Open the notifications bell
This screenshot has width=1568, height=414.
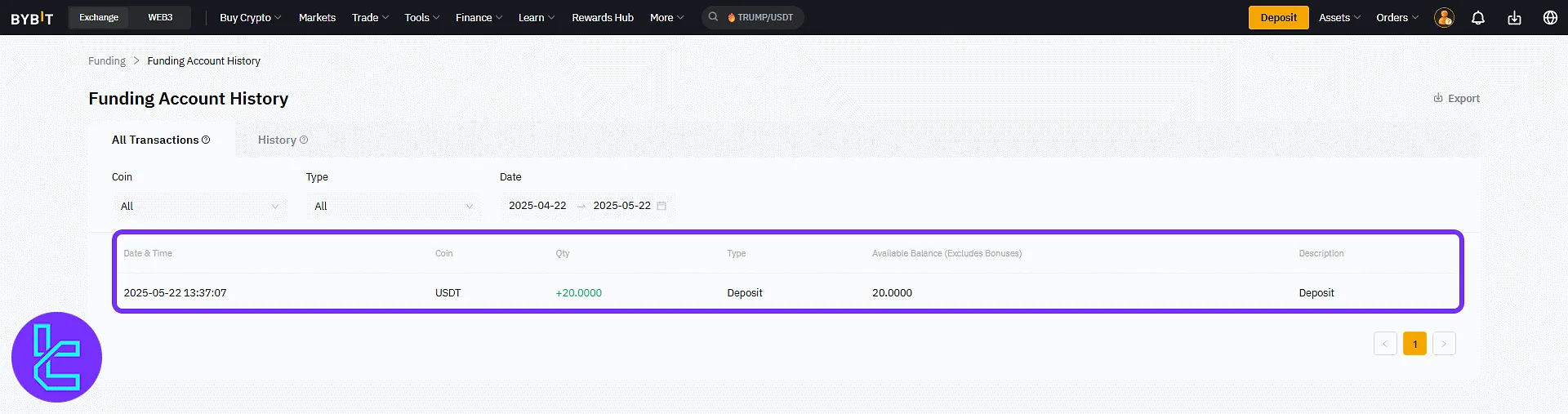point(1478,18)
